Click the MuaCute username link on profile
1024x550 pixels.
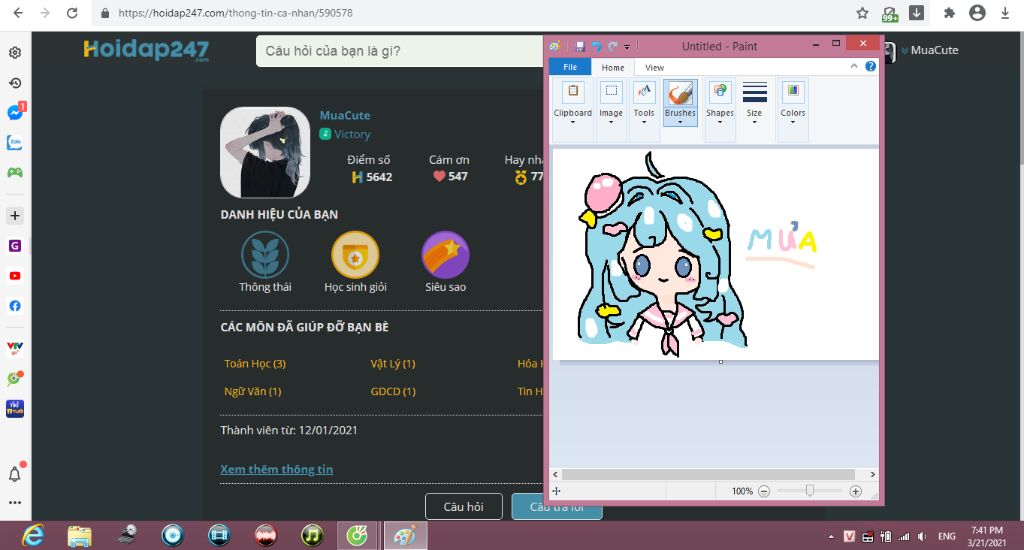(345, 116)
